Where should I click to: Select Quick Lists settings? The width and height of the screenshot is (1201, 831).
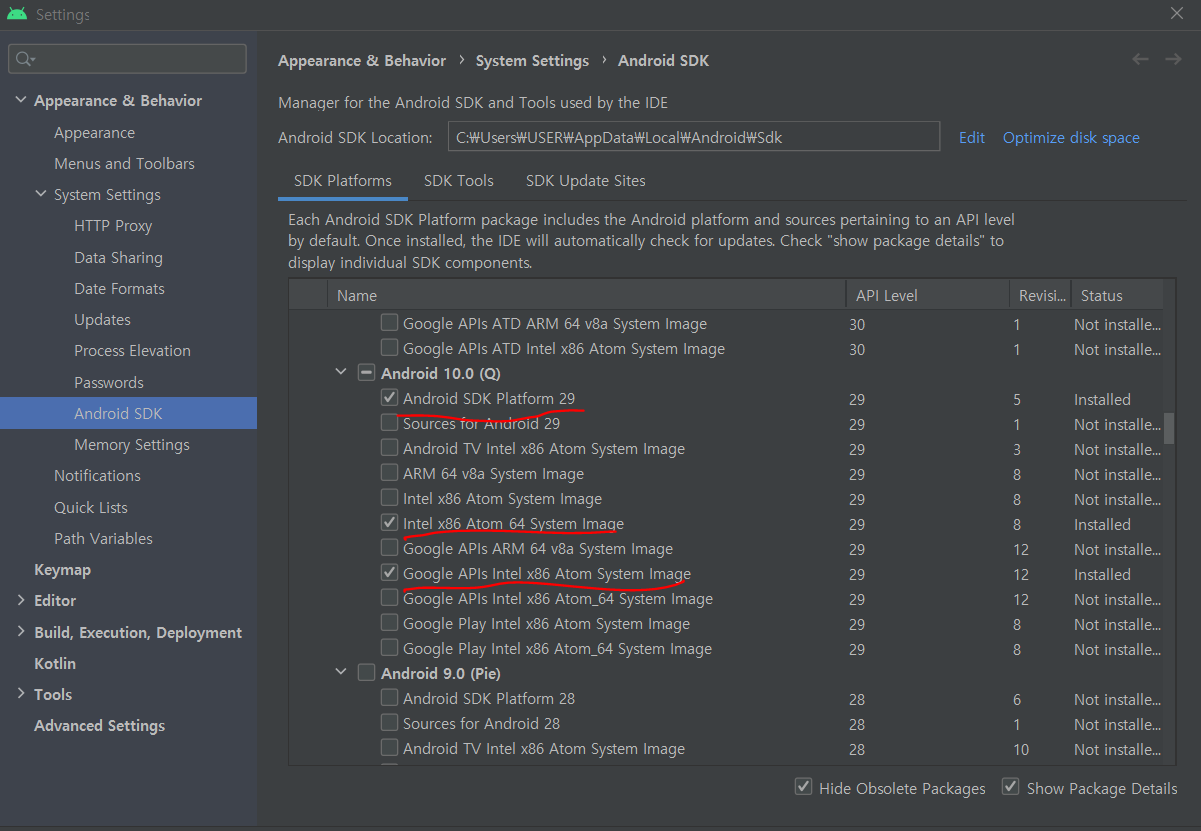click(x=91, y=508)
